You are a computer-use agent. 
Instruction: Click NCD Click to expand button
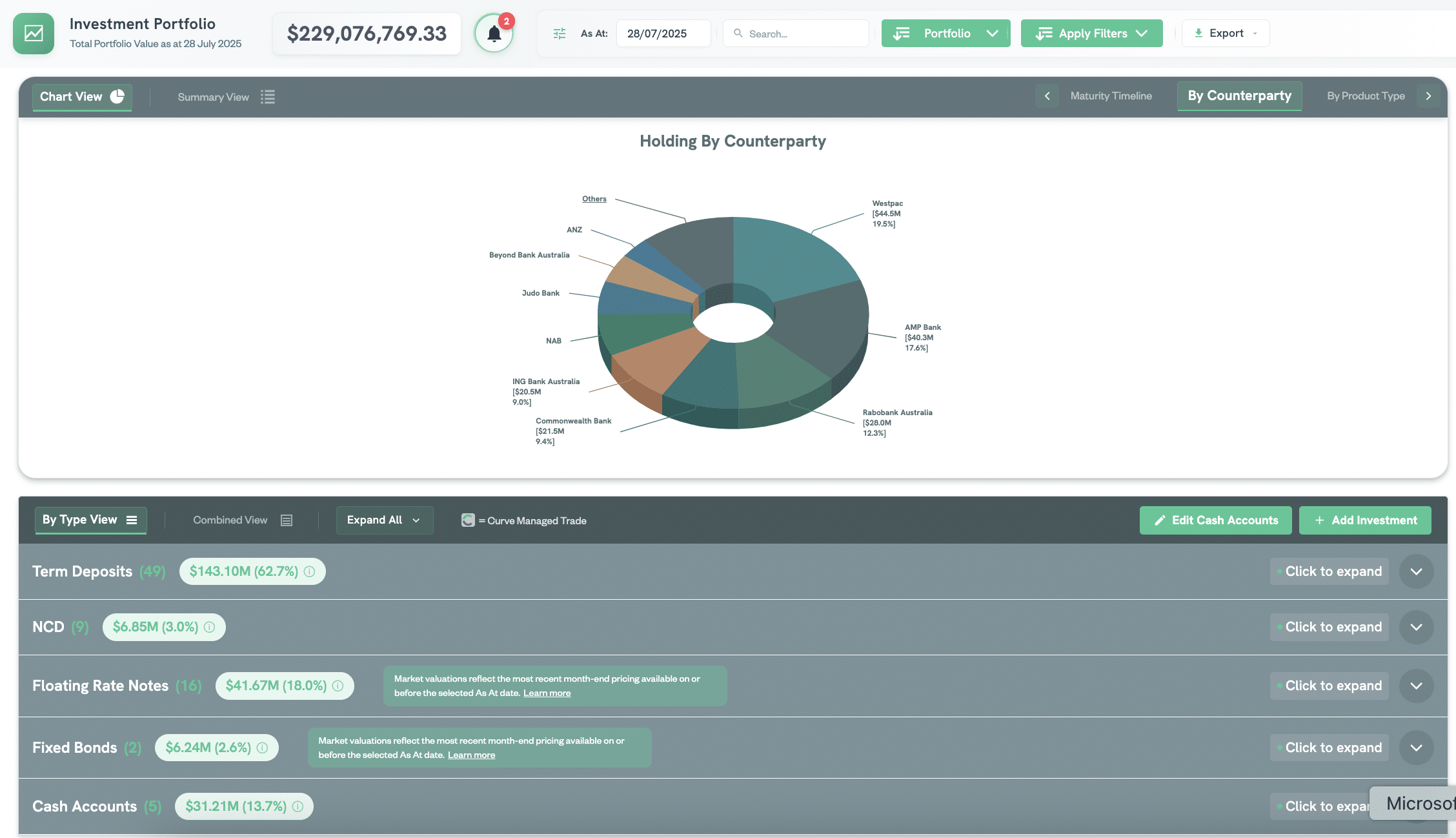pyautogui.click(x=1330, y=627)
